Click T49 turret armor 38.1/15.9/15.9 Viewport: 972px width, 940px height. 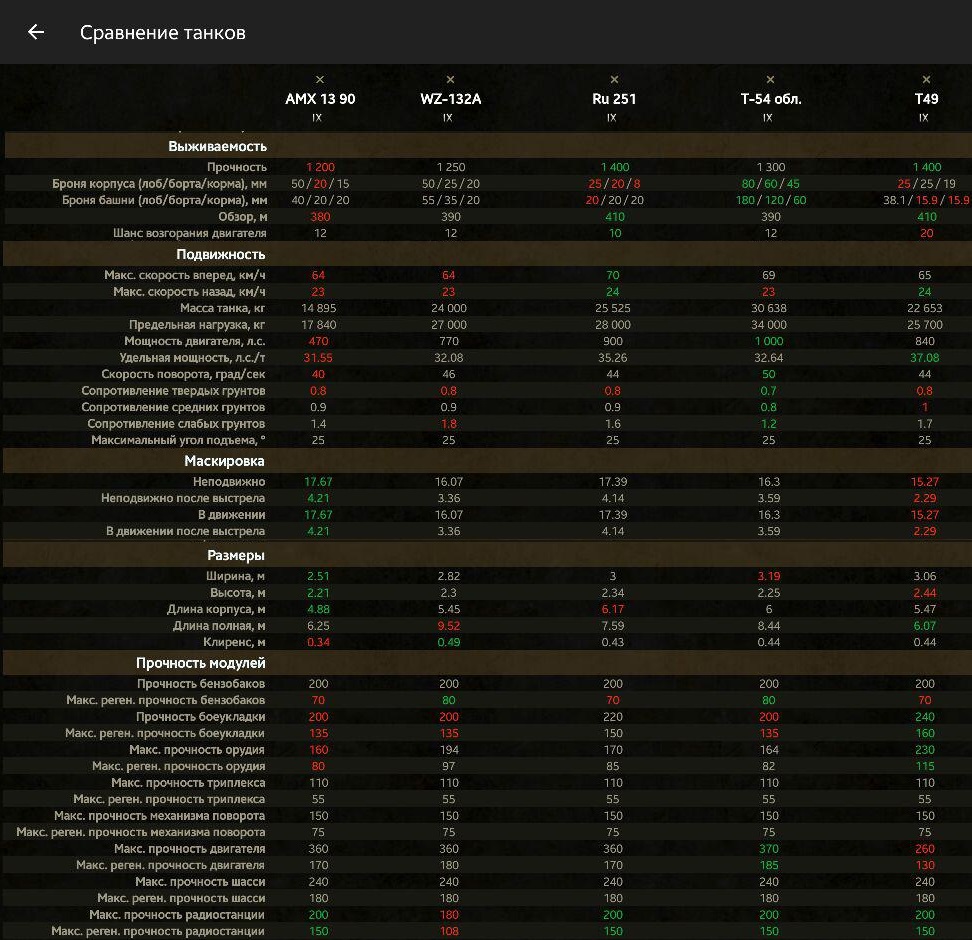coord(926,200)
